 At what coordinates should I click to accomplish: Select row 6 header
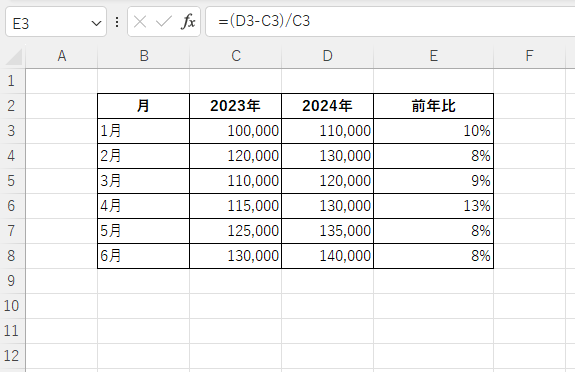[x=12, y=205]
